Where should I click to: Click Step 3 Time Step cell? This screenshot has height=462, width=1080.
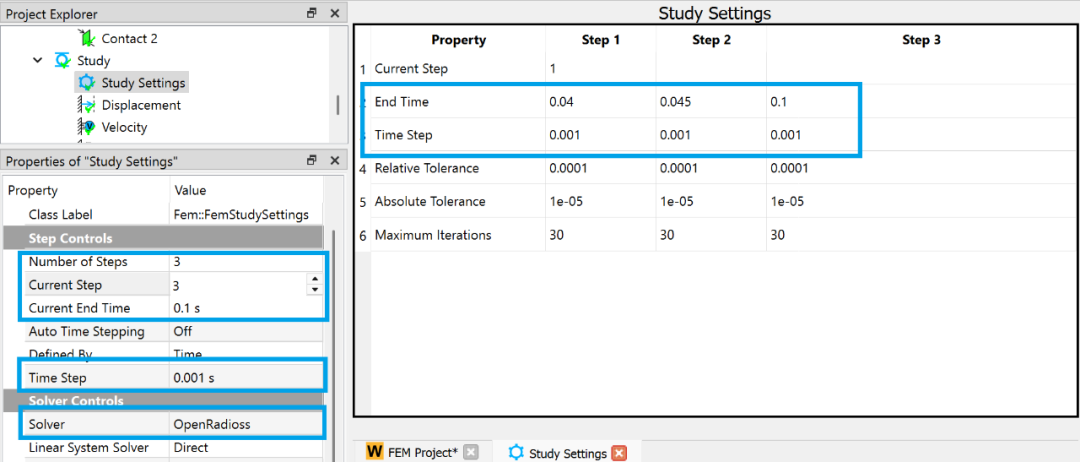922,135
